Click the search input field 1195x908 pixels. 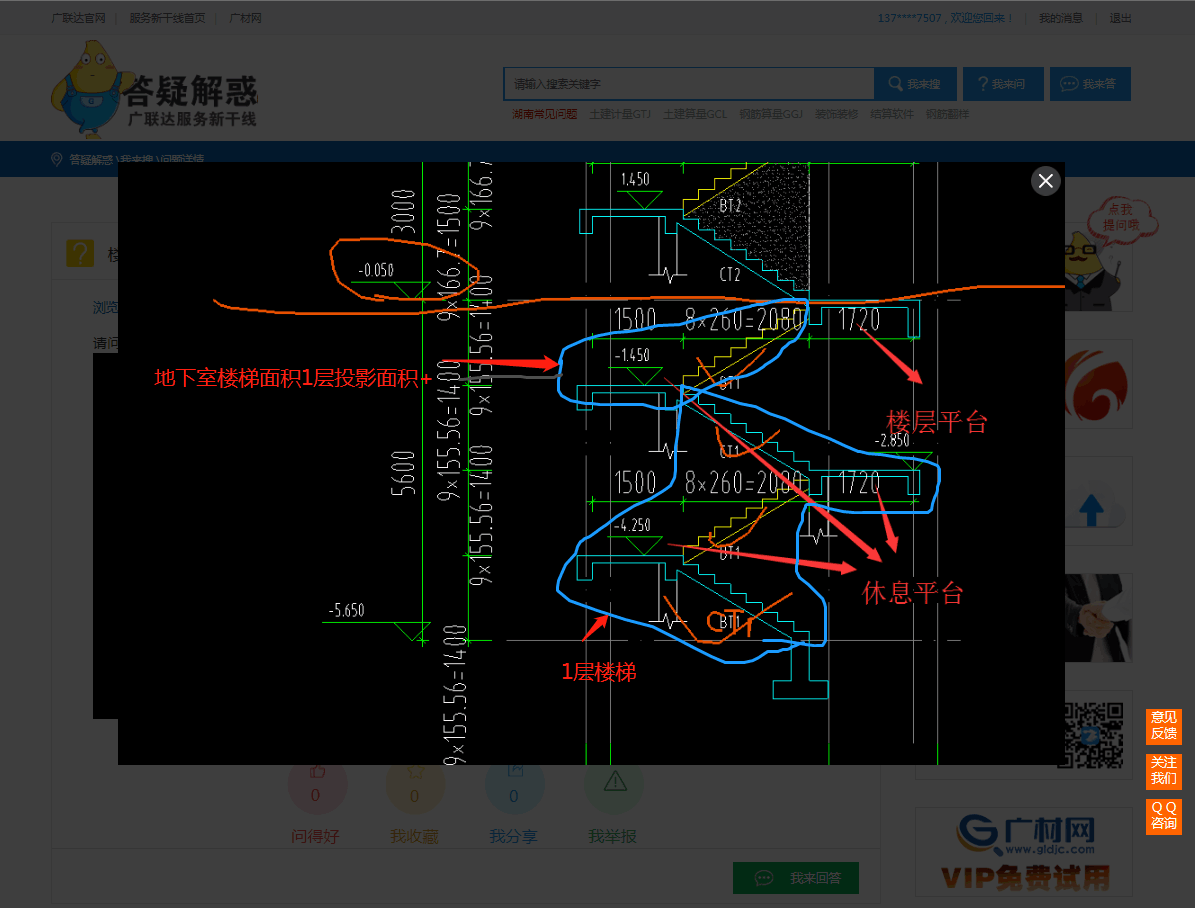[x=688, y=84]
